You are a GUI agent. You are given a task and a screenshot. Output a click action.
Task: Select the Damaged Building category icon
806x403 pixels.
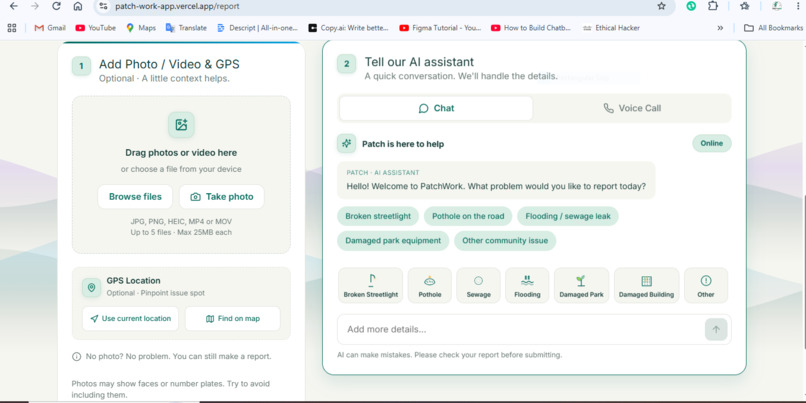[646, 285]
